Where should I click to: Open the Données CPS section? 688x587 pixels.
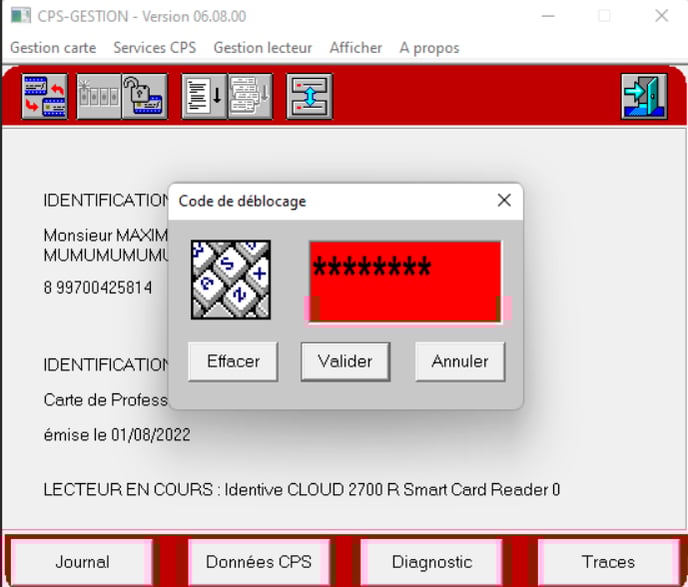[x=259, y=562]
